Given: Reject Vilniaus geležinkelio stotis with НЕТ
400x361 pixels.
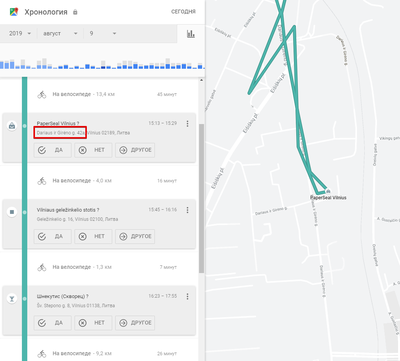Looking at the screenshot, I should tap(93, 236).
